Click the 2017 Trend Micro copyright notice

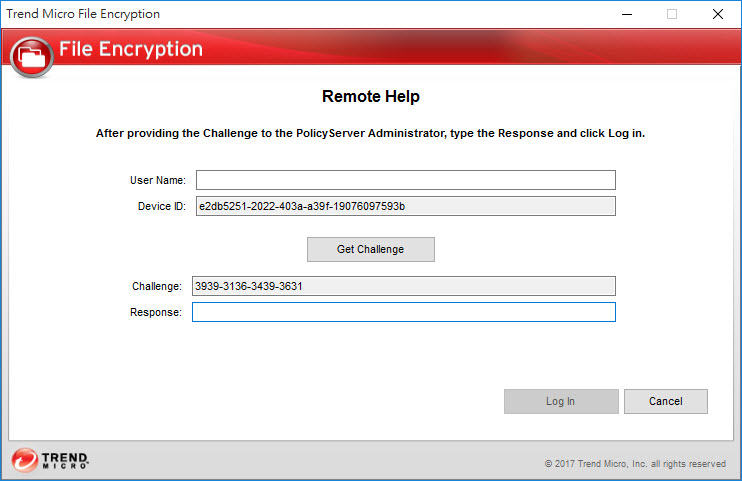coord(635,464)
